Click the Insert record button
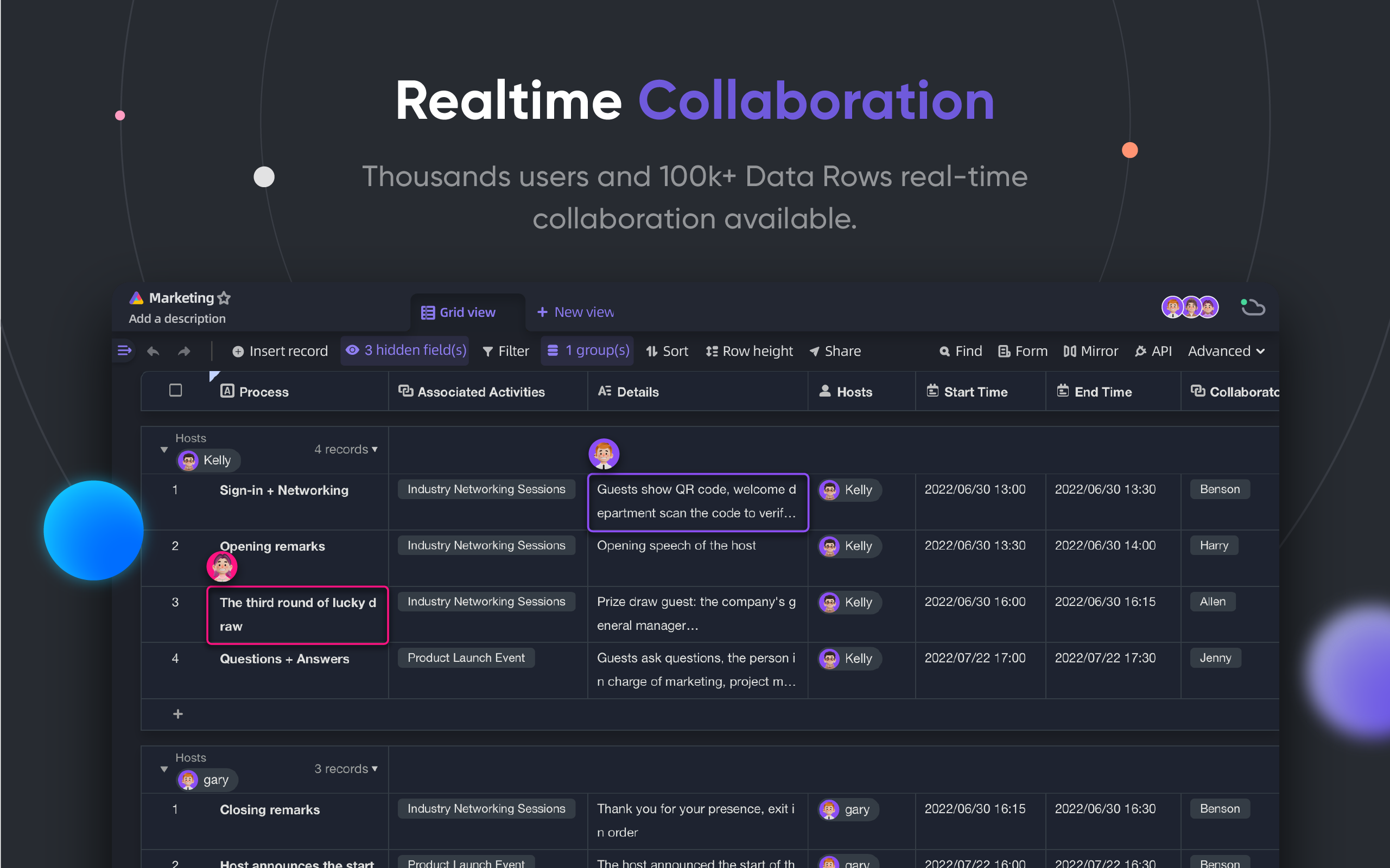This screenshot has height=868, width=1390. (x=281, y=351)
